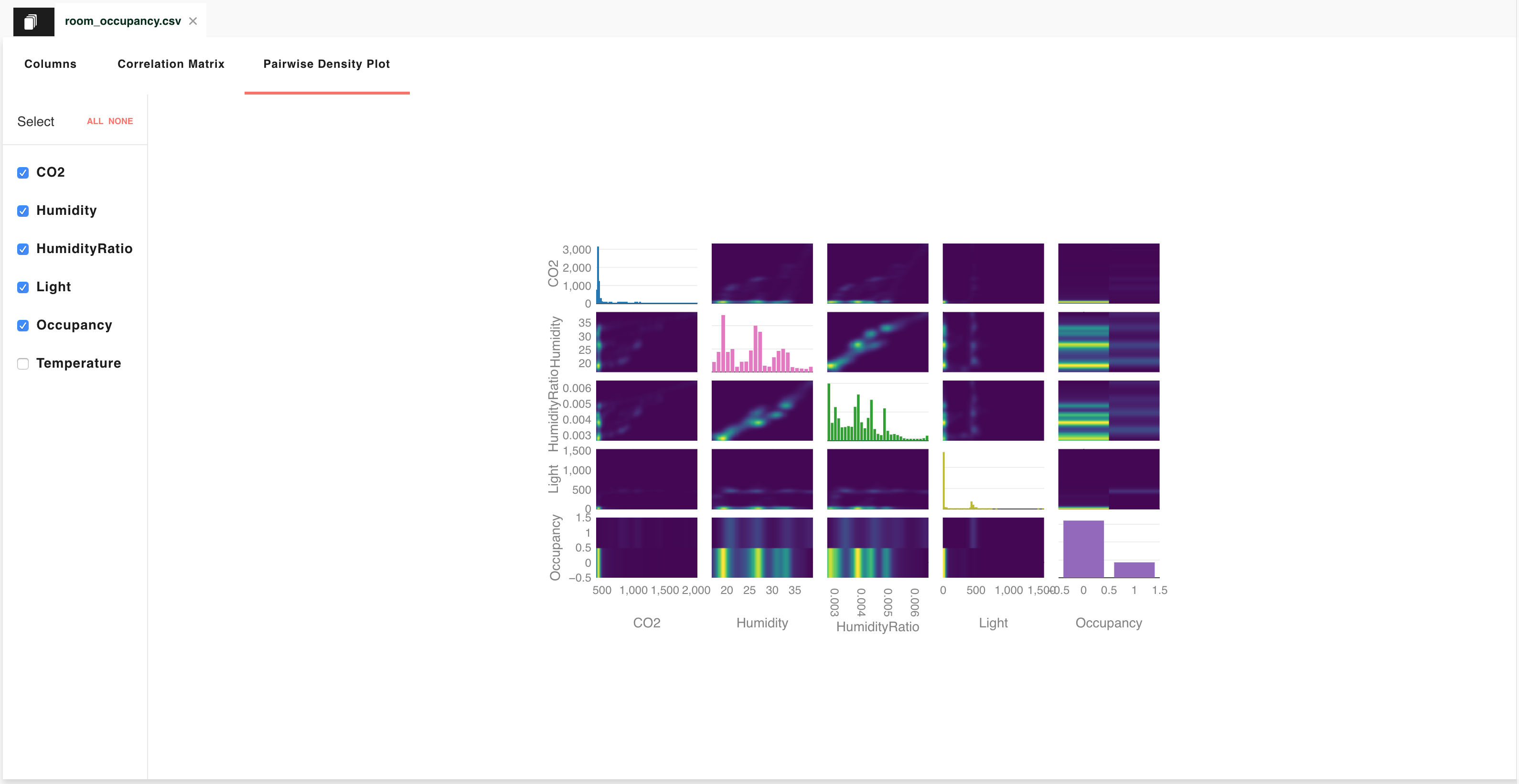Enable the Temperature checkbox
This screenshot has height=784, width=1519.
coord(23,364)
